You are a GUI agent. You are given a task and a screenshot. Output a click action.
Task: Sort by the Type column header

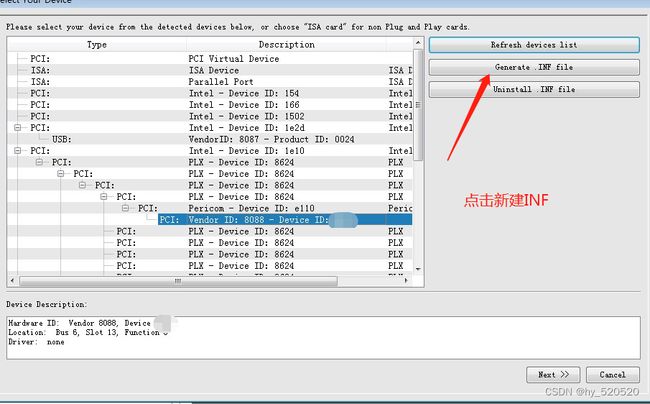tap(97, 45)
